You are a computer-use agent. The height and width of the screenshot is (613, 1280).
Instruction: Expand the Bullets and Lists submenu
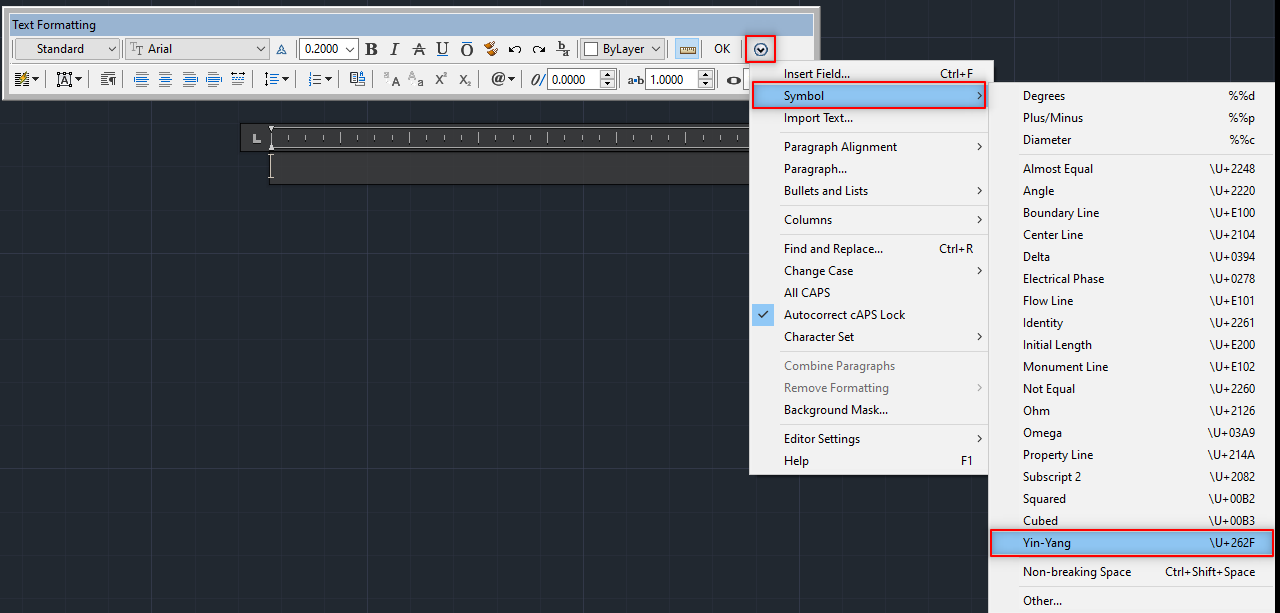[x=868, y=191]
